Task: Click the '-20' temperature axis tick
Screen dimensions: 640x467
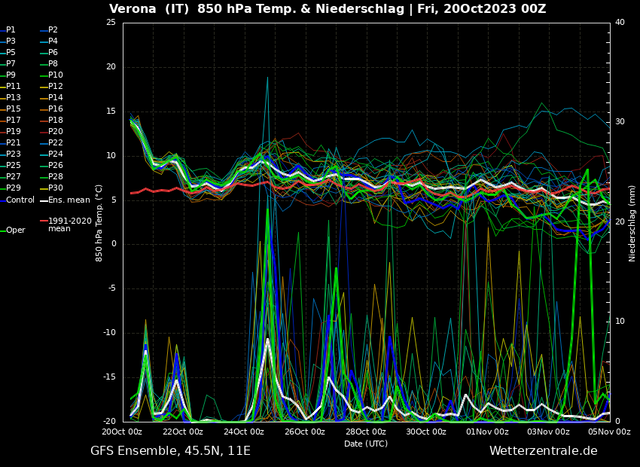Action: [109, 421]
